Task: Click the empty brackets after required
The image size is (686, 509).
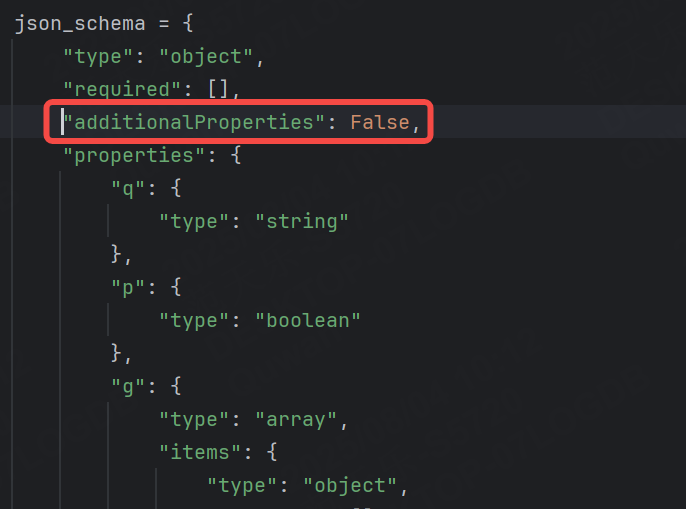Action: (x=218, y=89)
